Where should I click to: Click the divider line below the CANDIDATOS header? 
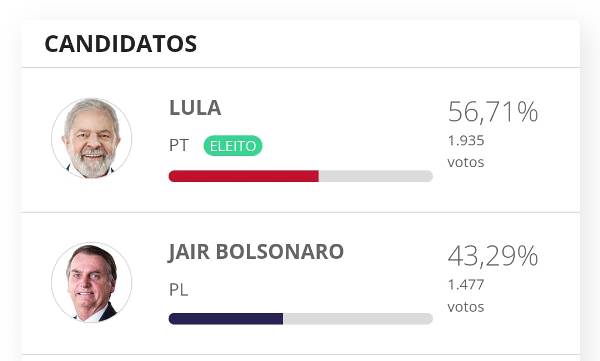tap(301, 67)
